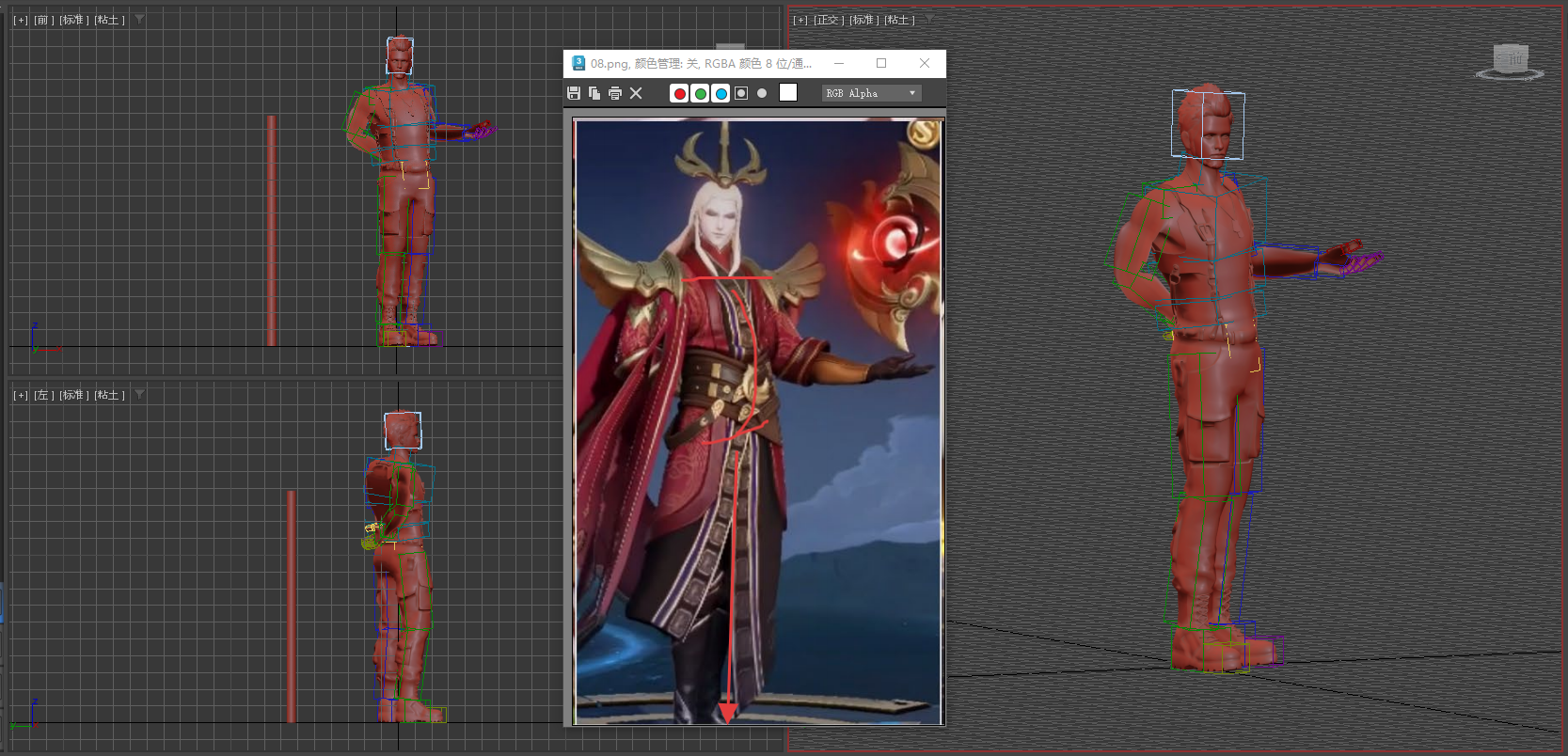Open the RGB Alpha channel dropdown
Viewport: 1568px width, 756px height.
tap(871, 93)
